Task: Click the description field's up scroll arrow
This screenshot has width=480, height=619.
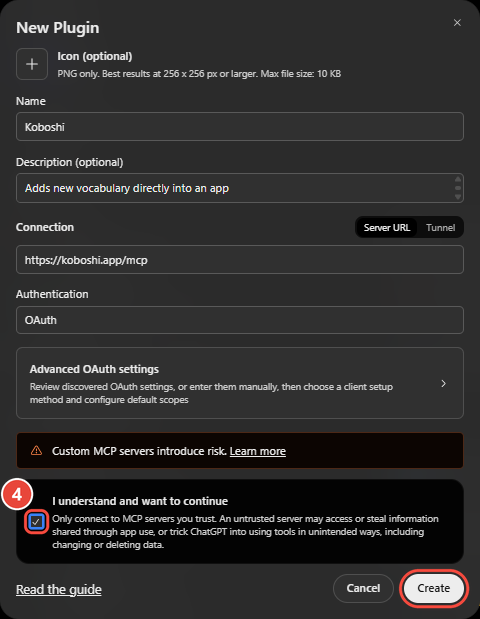Action: point(458,179)
